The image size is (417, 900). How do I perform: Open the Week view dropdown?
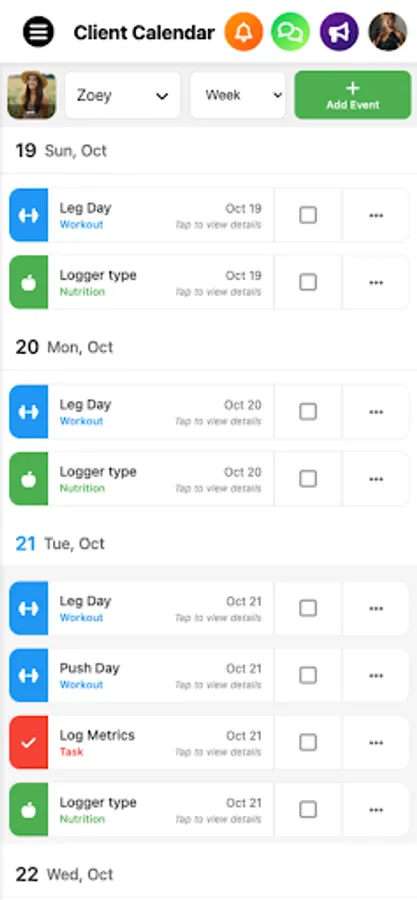point(238,95)
